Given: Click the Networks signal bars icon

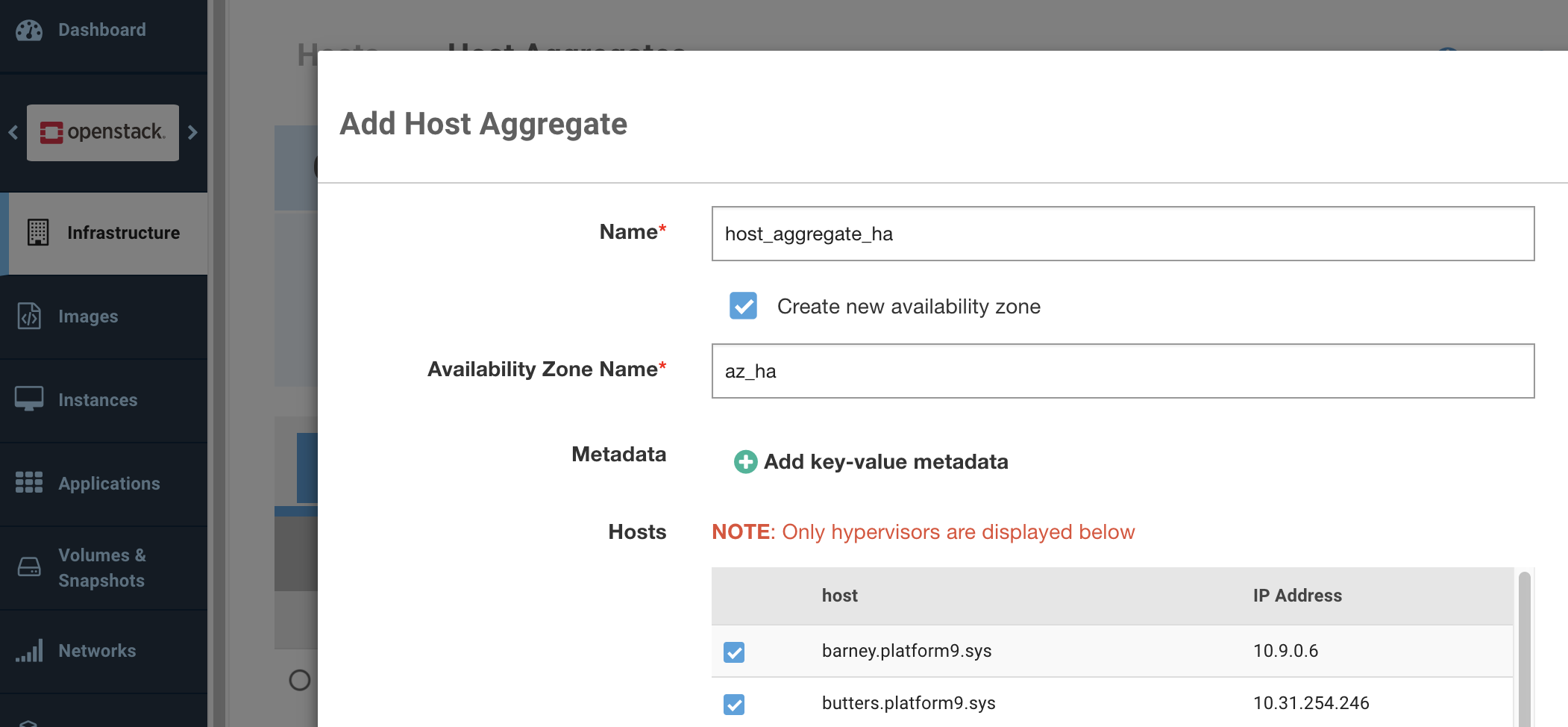Looking at the screenshot, I should pyautogui.click(x=29, y=651).
